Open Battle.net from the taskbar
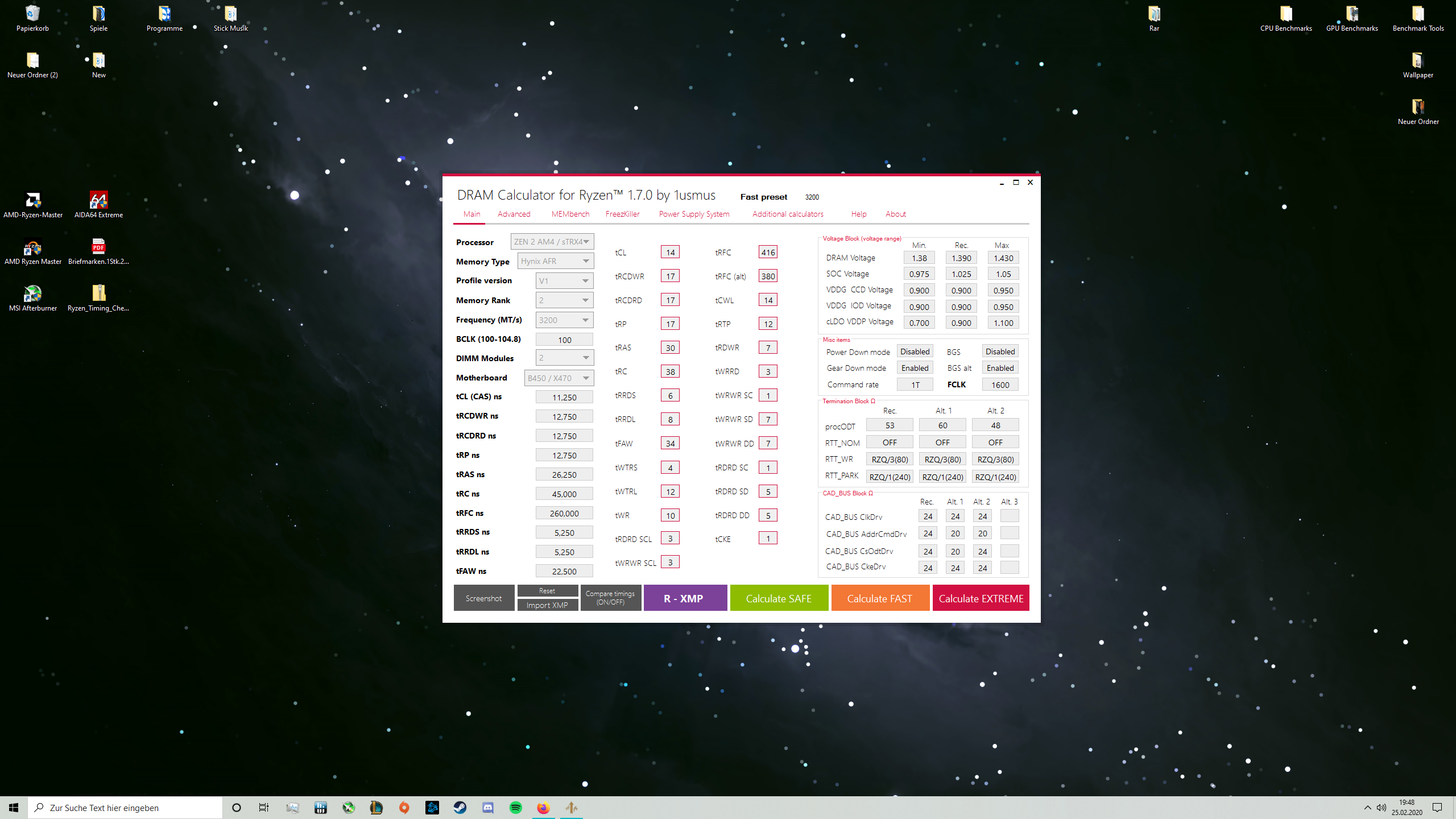 tap(433, 807)
